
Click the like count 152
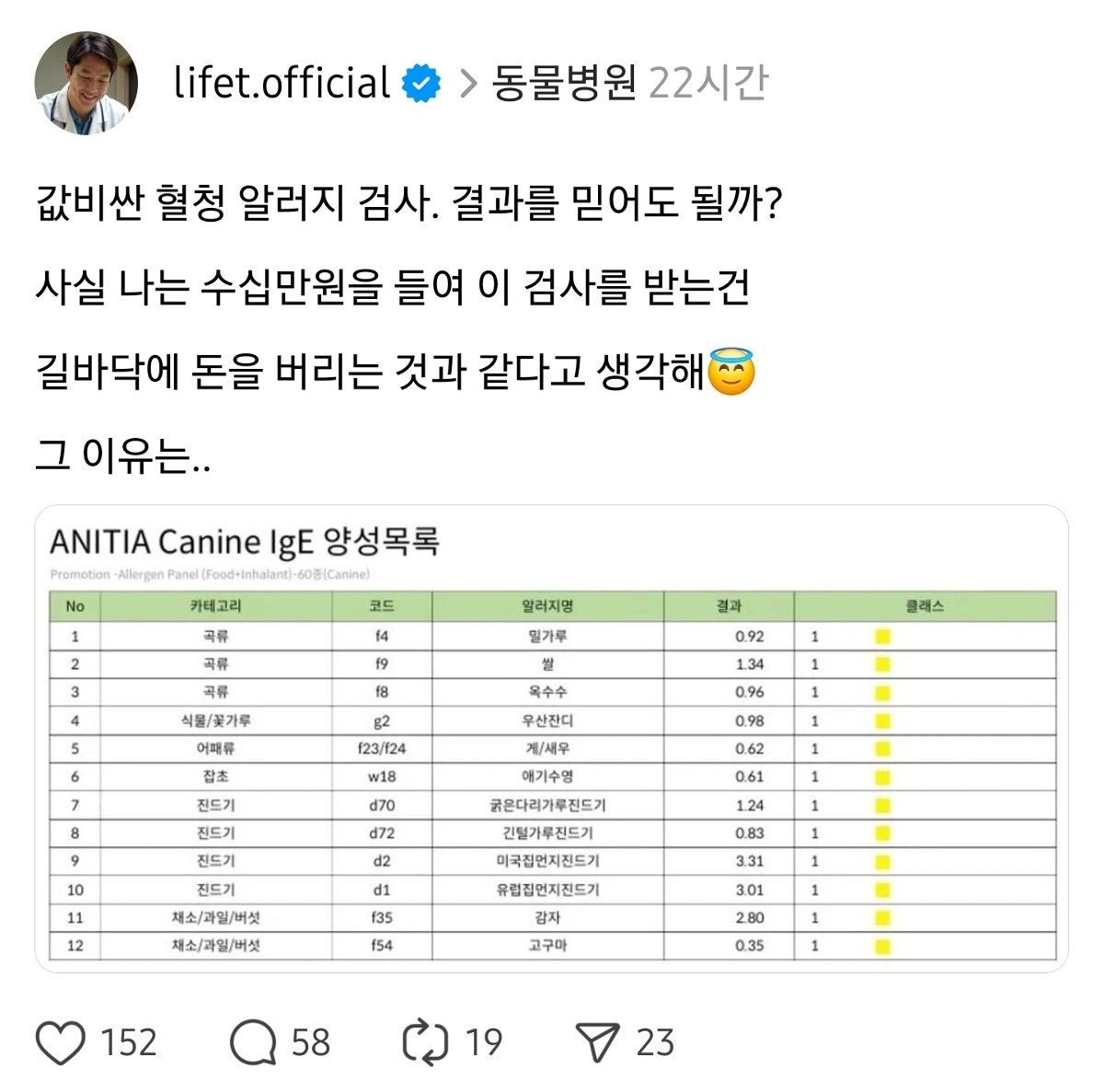[129, 1042]
